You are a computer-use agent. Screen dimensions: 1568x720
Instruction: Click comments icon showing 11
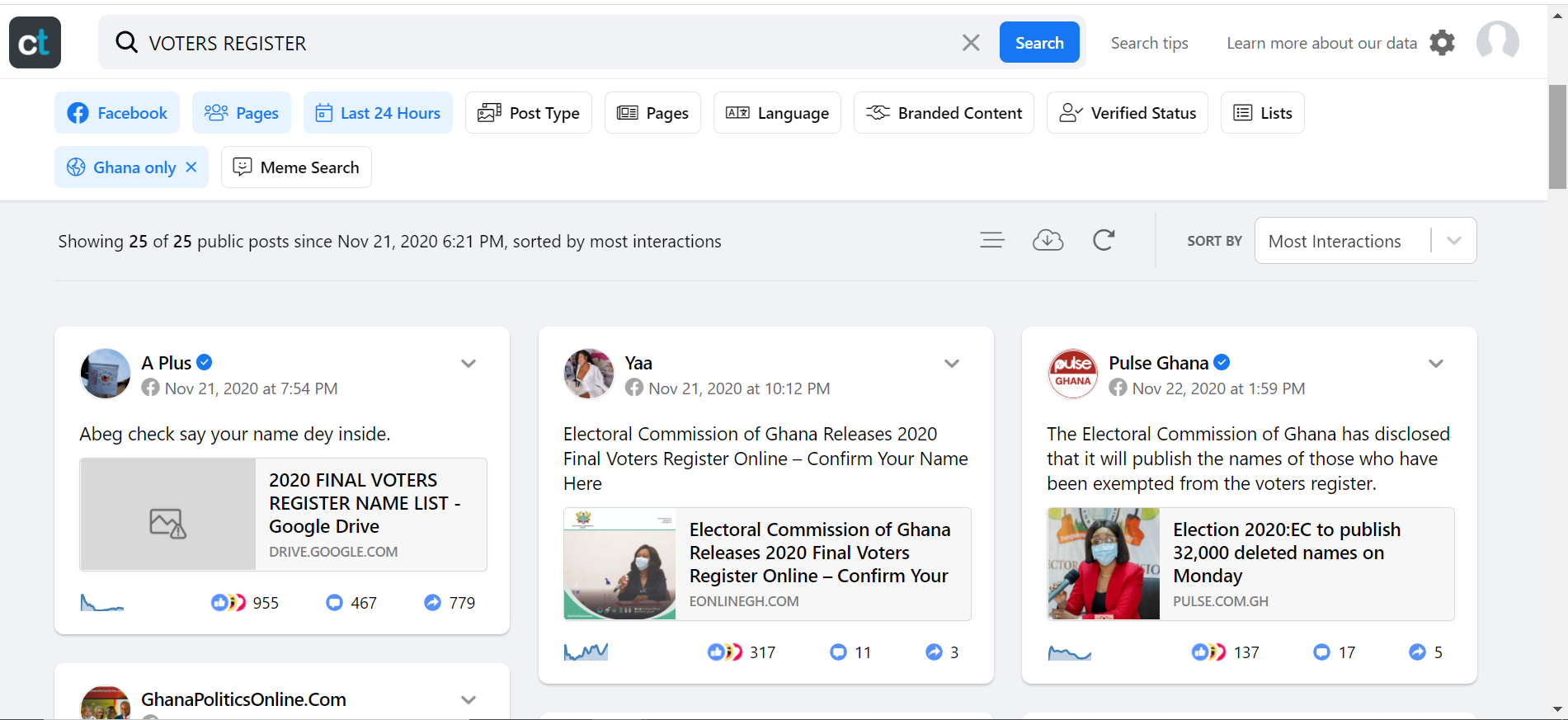pyautogui.click(x=838, y=652)
